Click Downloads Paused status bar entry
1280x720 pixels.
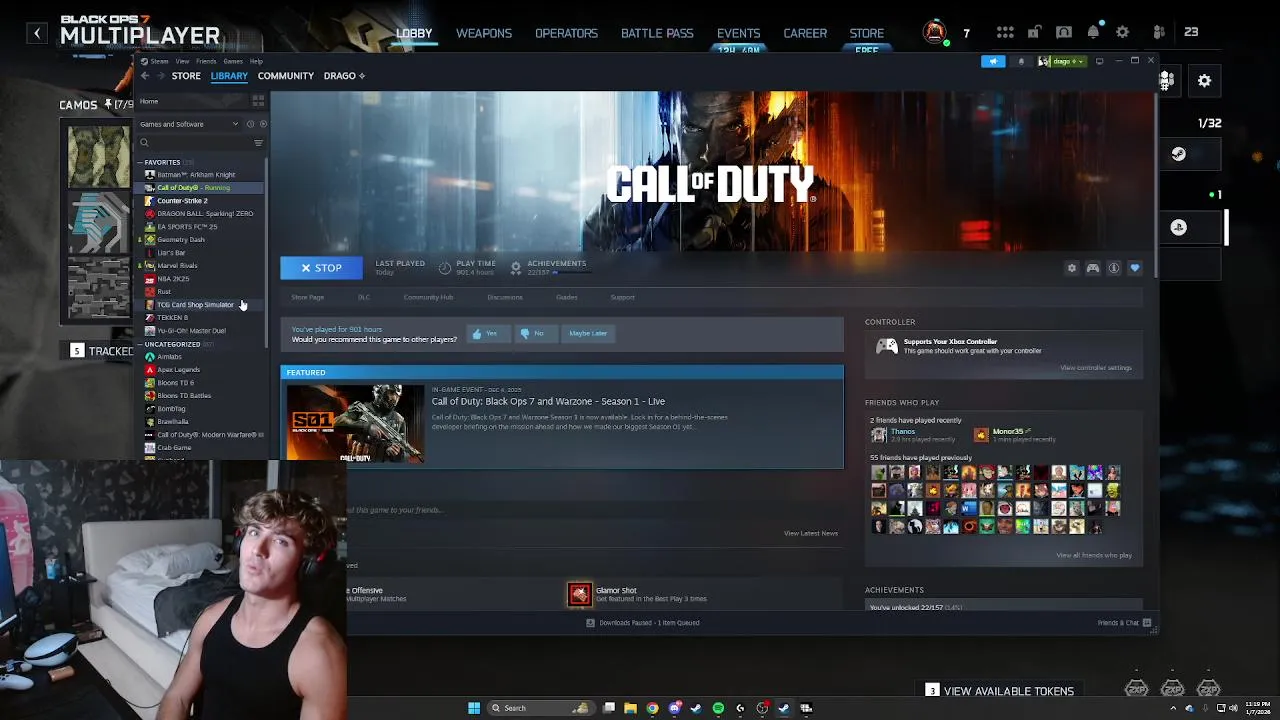point(643,623)
